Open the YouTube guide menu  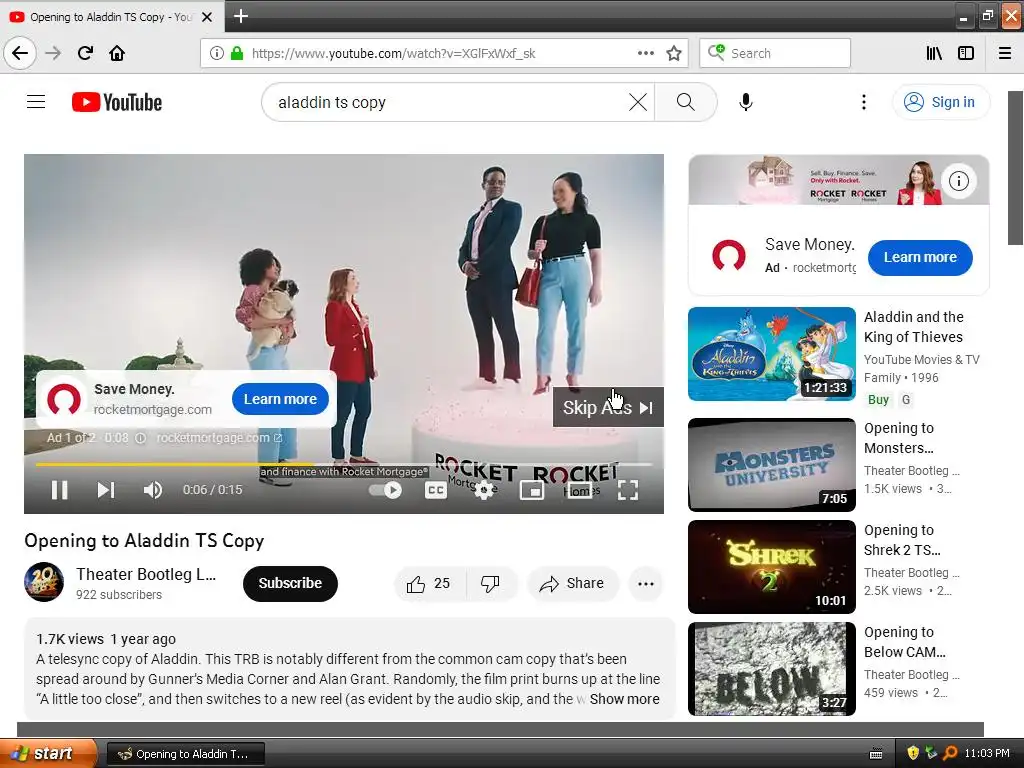point(36,102)
